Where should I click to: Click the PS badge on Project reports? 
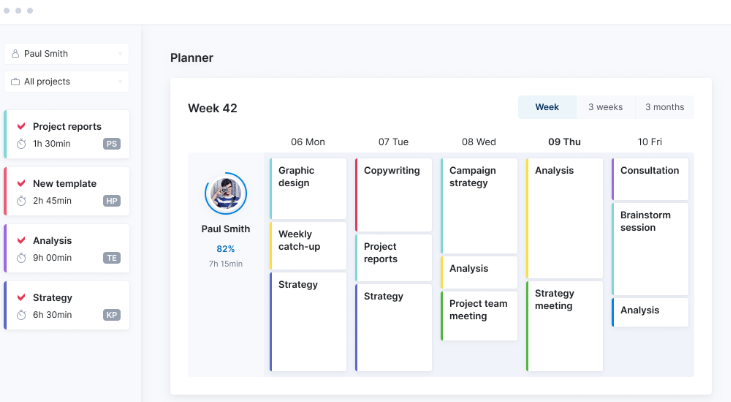click(112, 144)
